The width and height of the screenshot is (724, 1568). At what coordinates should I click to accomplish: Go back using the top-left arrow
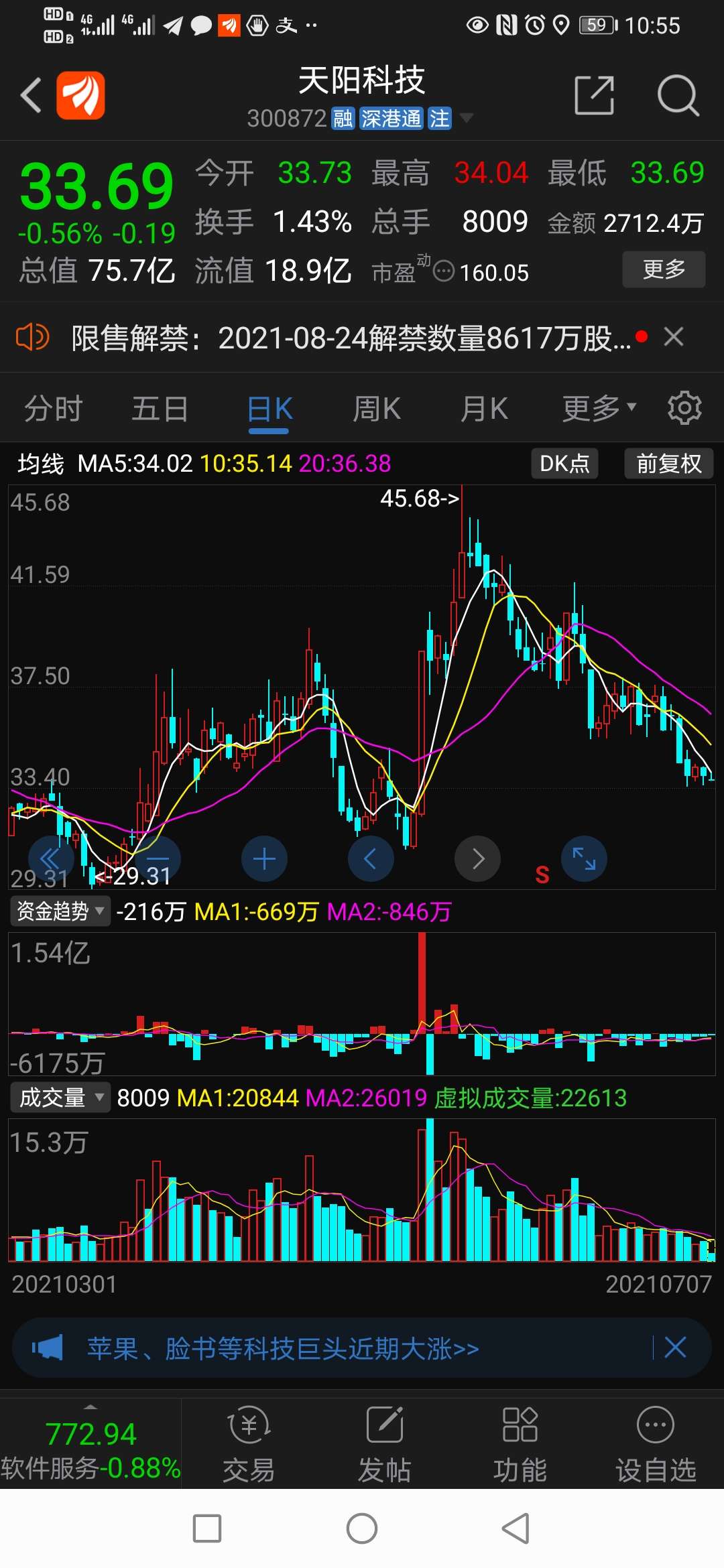31,95
